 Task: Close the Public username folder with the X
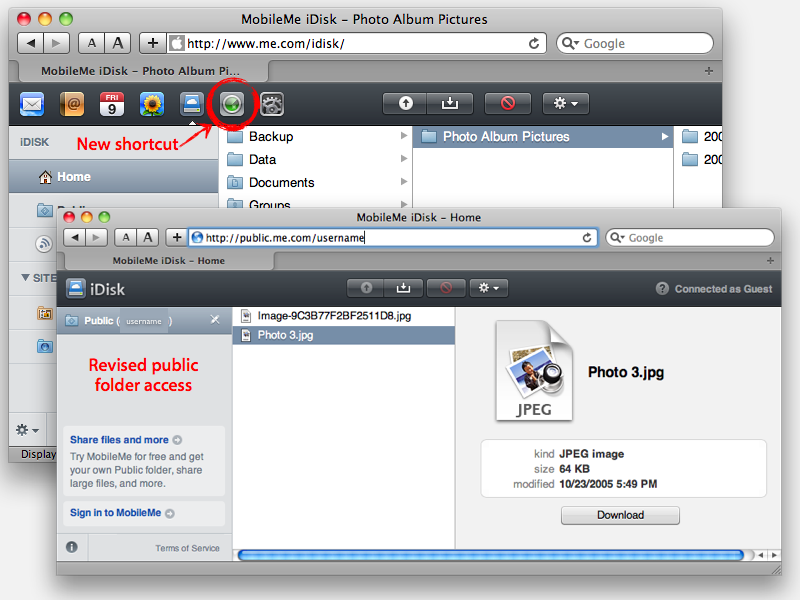pos(215,320)
